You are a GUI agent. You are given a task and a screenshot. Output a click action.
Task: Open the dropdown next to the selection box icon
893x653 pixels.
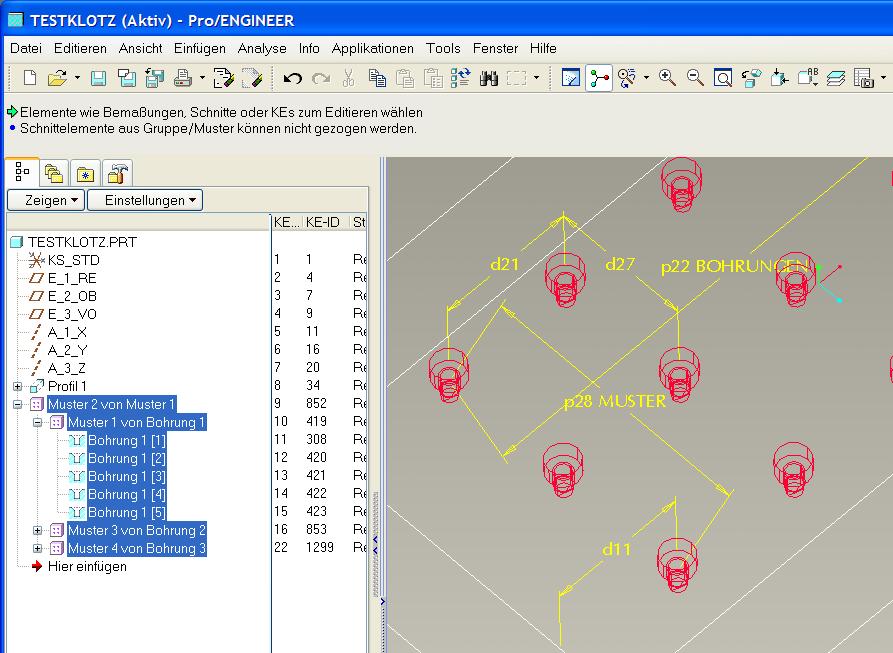536,77
